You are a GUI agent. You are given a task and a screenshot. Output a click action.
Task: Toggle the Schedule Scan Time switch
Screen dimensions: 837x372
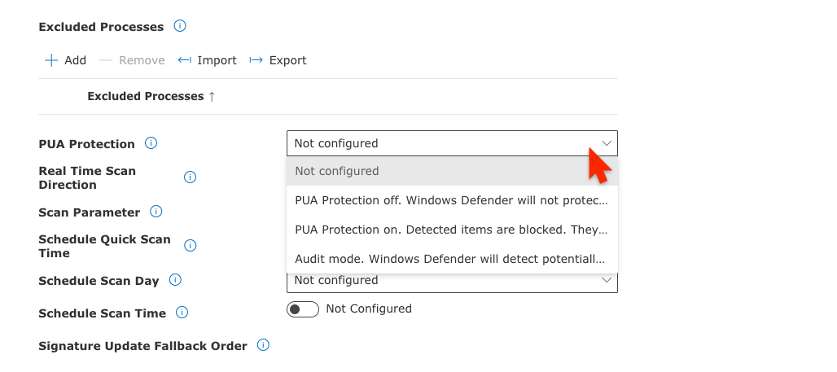[303, 310]
